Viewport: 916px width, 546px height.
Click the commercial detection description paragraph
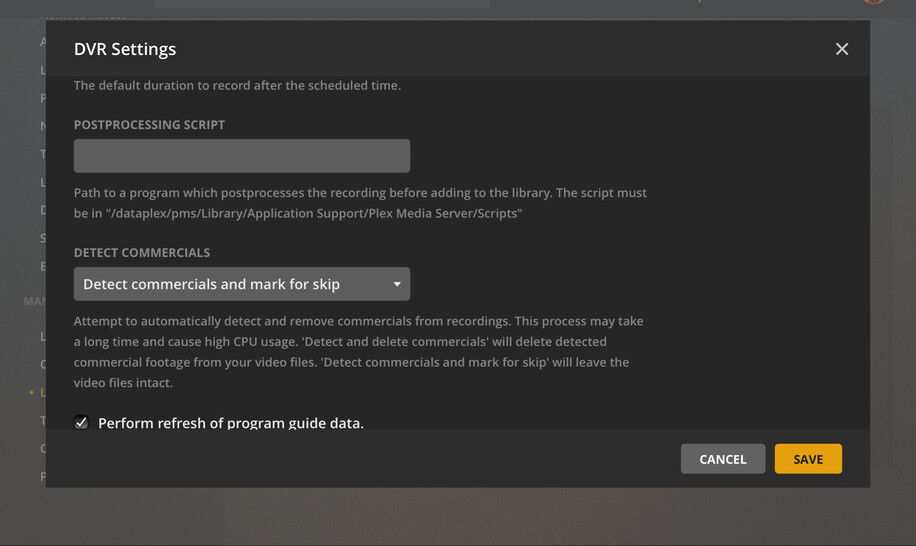tap(358, 352)
